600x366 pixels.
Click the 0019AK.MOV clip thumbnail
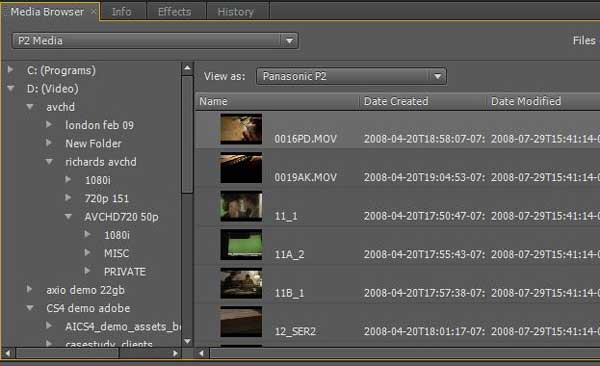(241, 168)
